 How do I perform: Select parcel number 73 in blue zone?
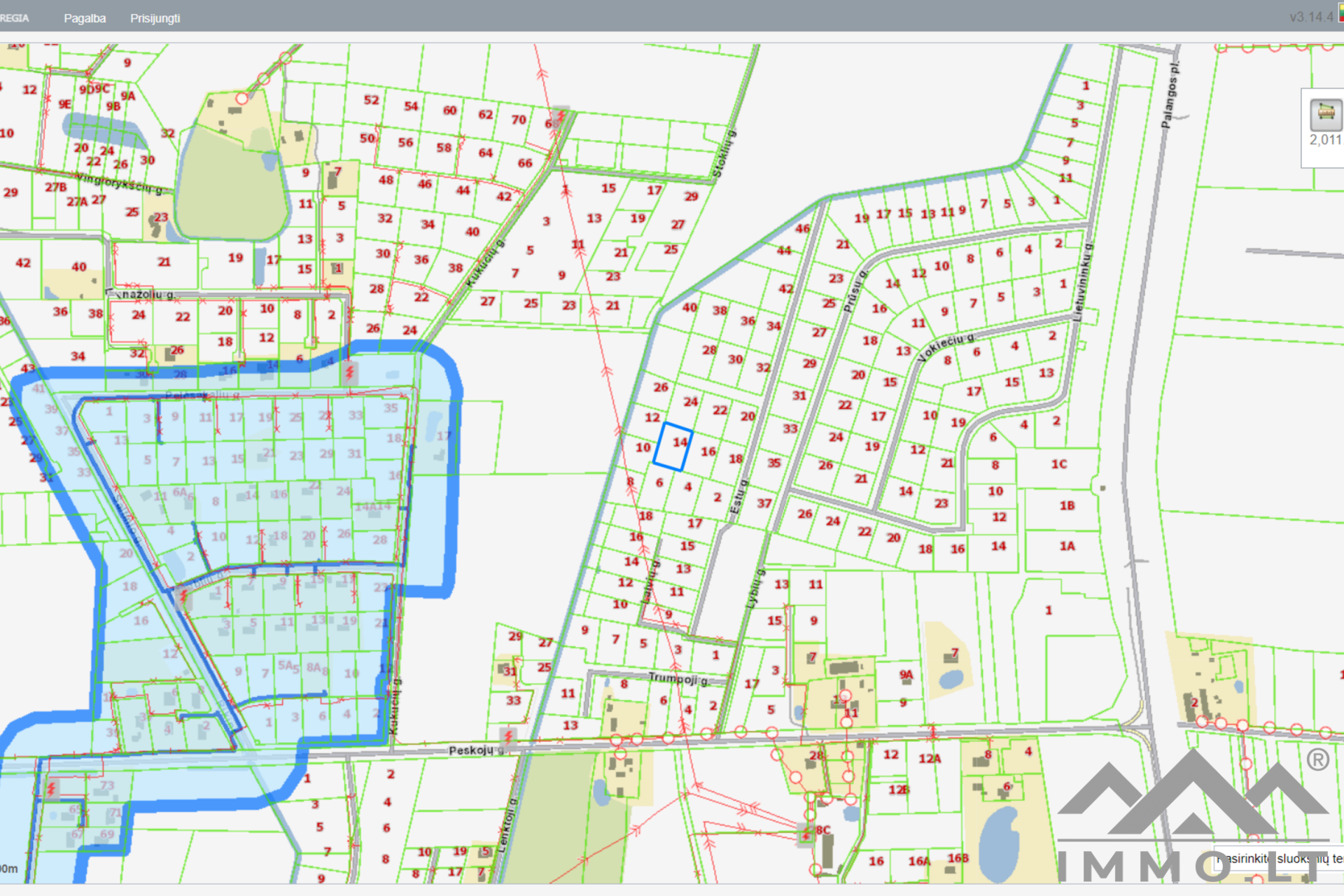point(107,785)
